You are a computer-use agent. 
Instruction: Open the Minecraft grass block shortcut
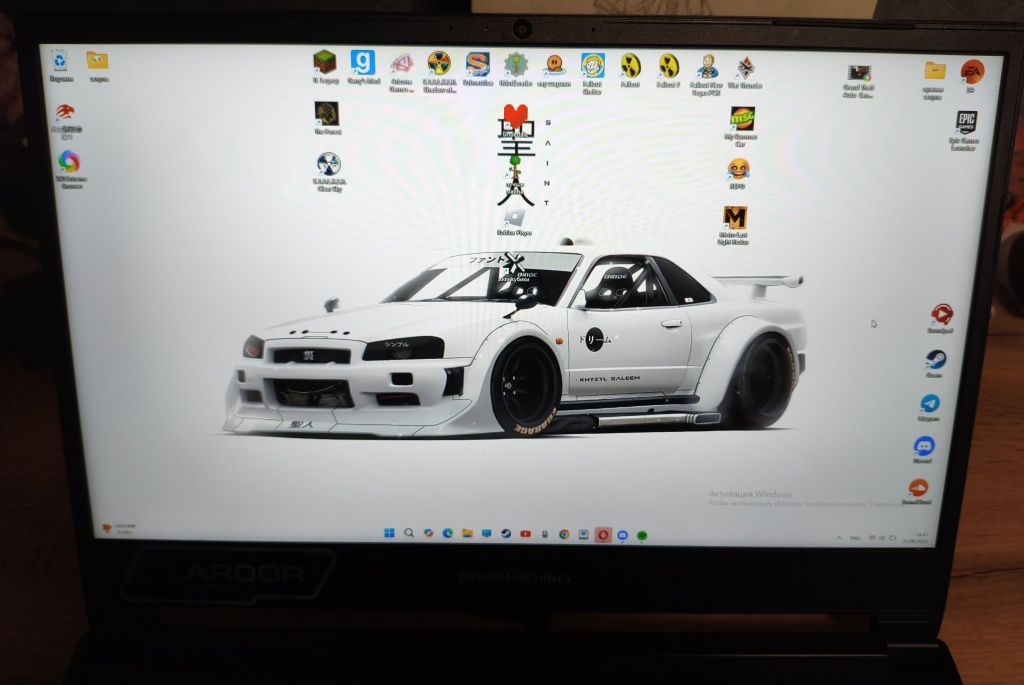[325, 68]
